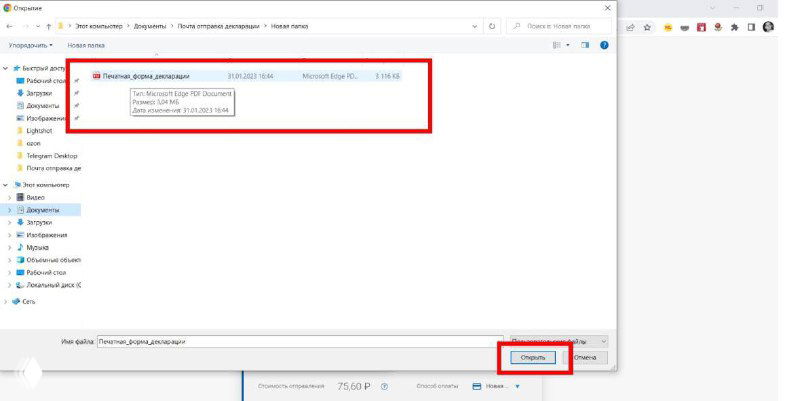
Task: Open 'Локальный диск (C' drive
Action: (53, 285)
